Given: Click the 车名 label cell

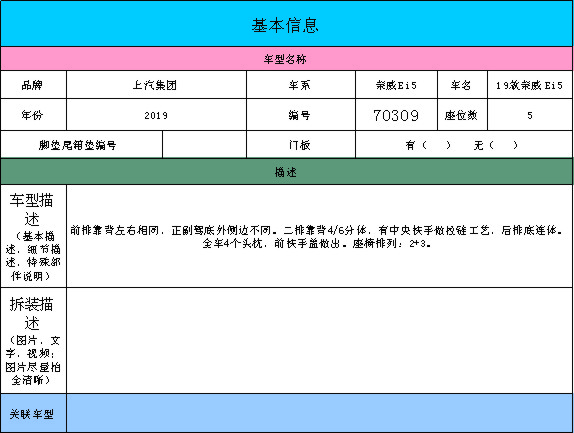Looking at the screenshot, I should [462, 85].
